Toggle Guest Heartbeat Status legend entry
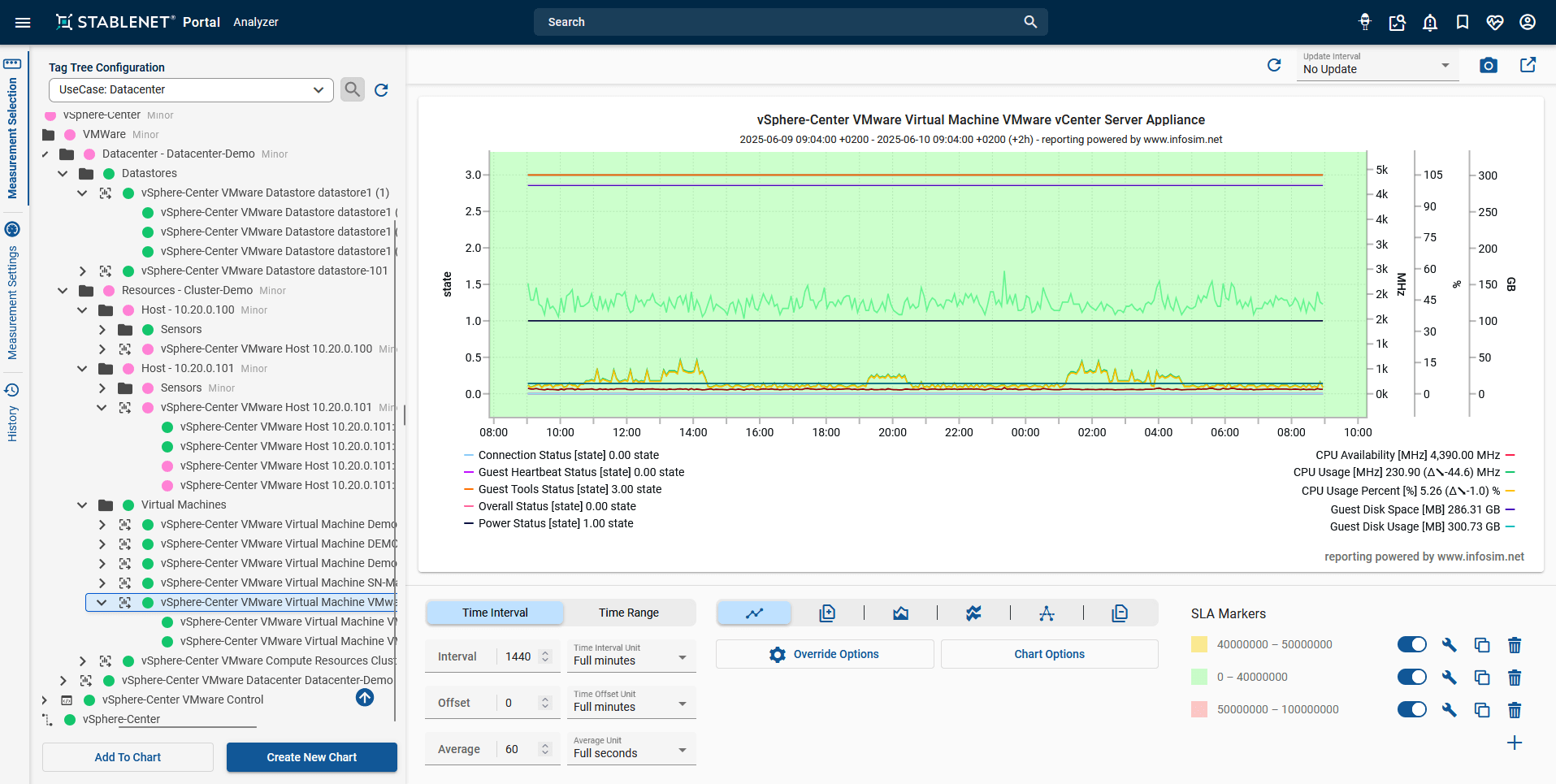 574,472
